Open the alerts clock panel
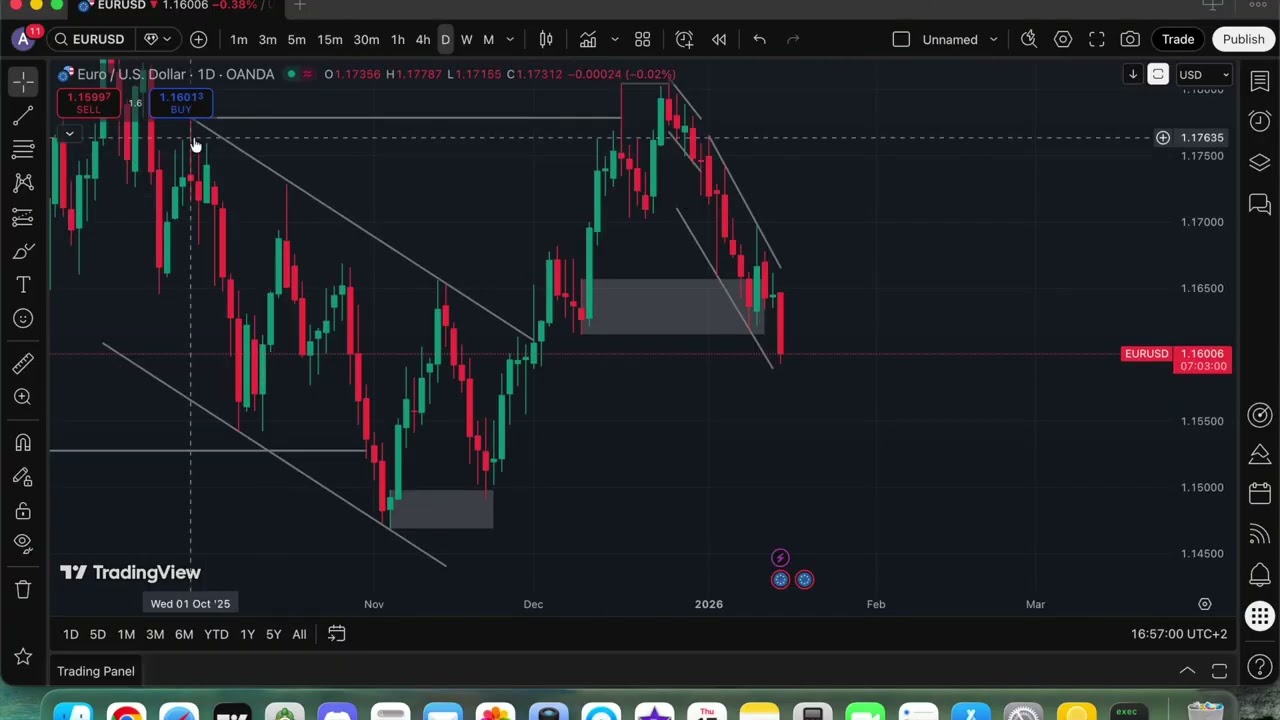Screen dimensions: 1280x720 tap(1260, 121)
